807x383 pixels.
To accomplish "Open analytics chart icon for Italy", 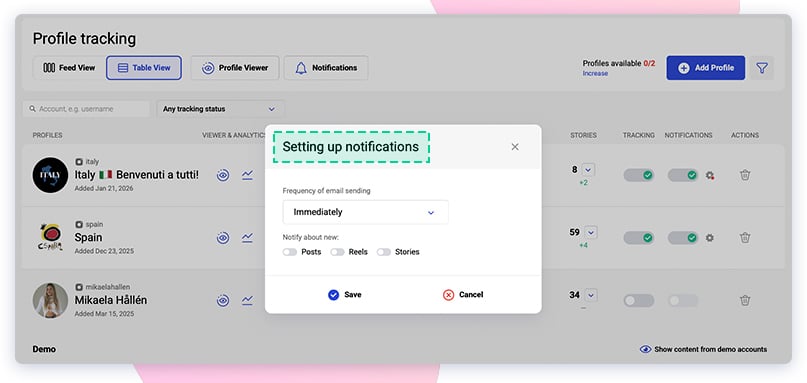I will tap(248, 175).
